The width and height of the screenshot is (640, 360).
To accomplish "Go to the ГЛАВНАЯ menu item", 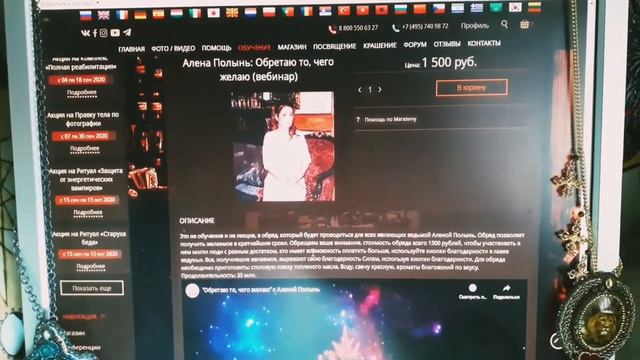I will [131, 49].
